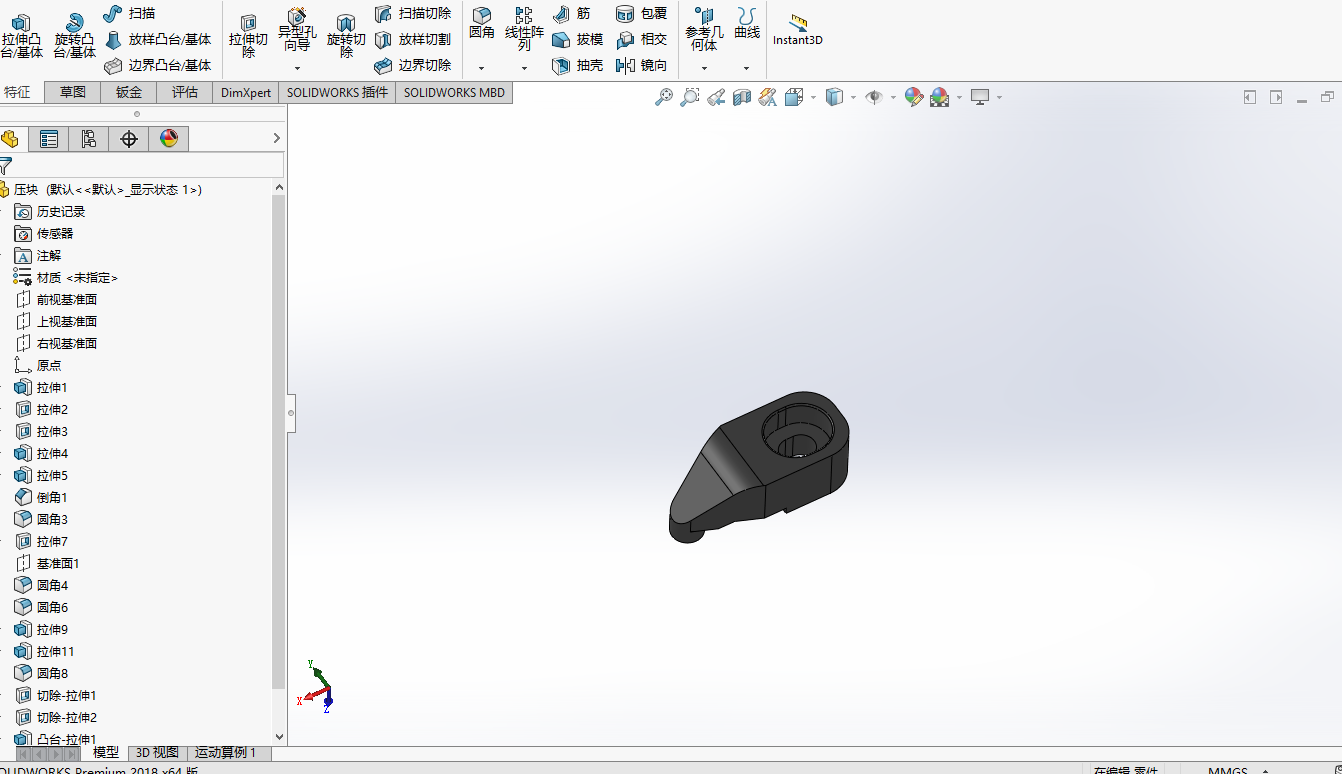Switch to the 评估 evaluate tab
The width and height of the screenshot is (1342, 774).
click(x=185, y=92)
